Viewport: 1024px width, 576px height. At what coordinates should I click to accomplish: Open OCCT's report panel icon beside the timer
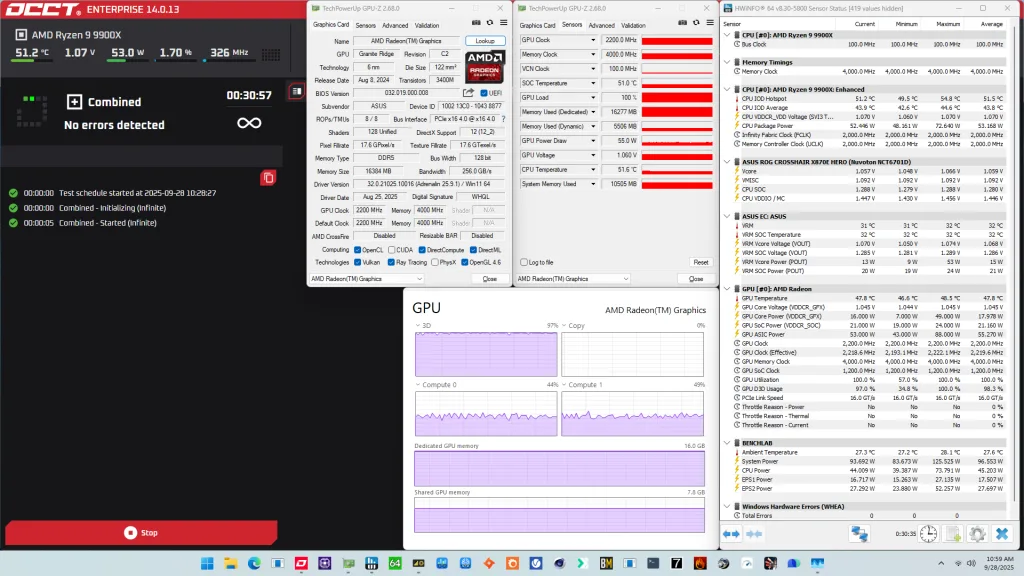point(296,92)
